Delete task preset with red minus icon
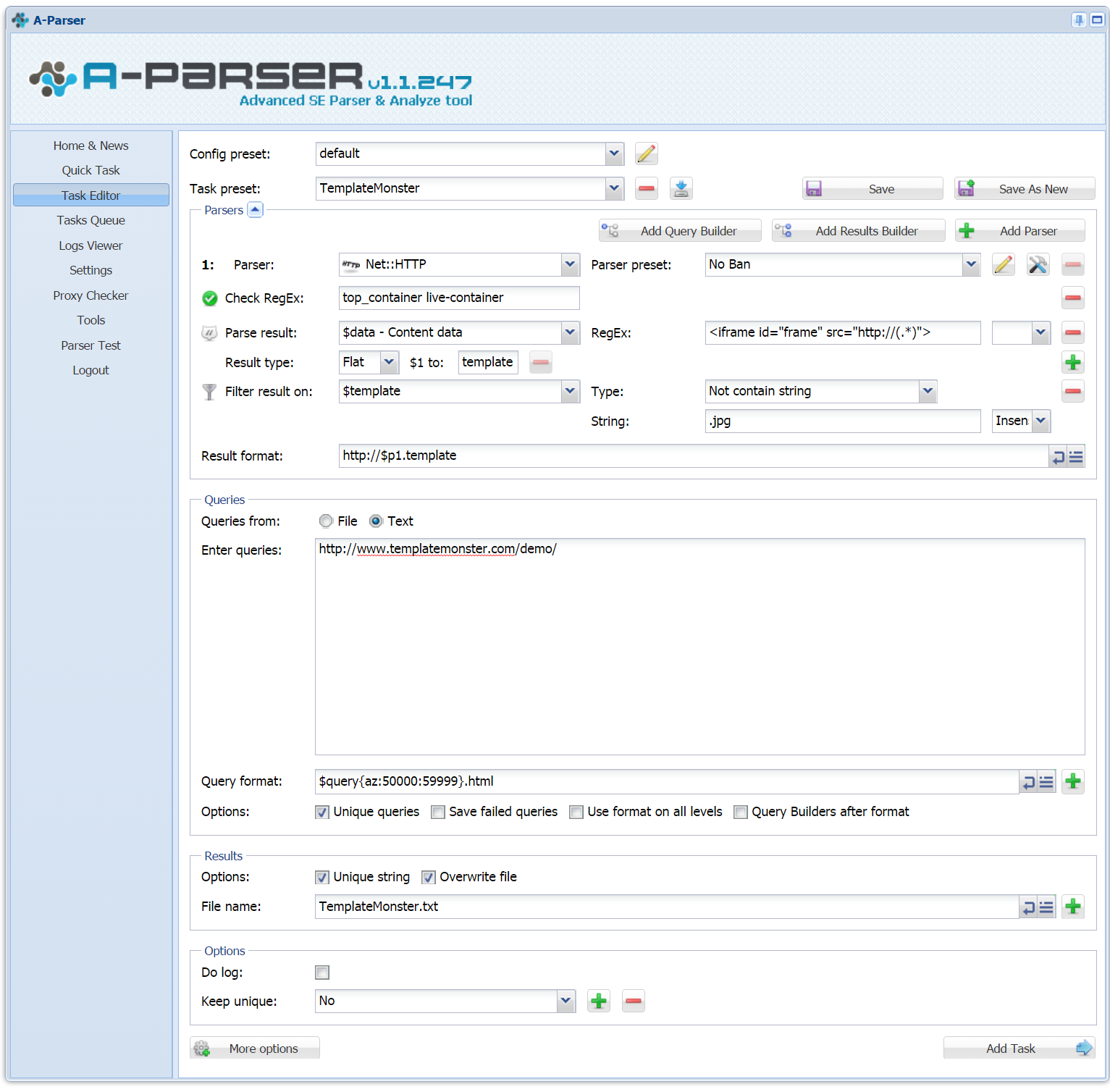Viewport: 1110px width, 1092px height. pyautogui.click(x=646, y=188)
